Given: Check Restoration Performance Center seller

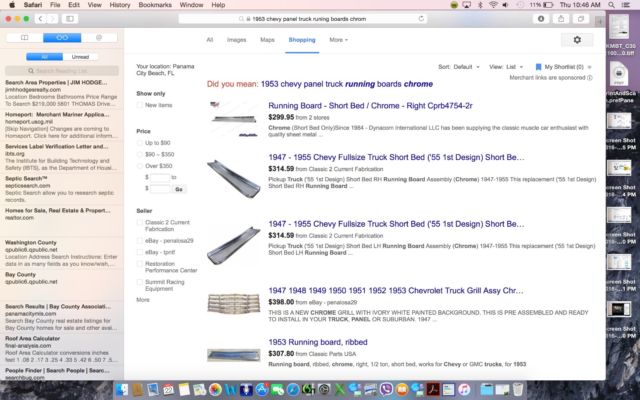Looking at the screenshot, I should point(140,264).
